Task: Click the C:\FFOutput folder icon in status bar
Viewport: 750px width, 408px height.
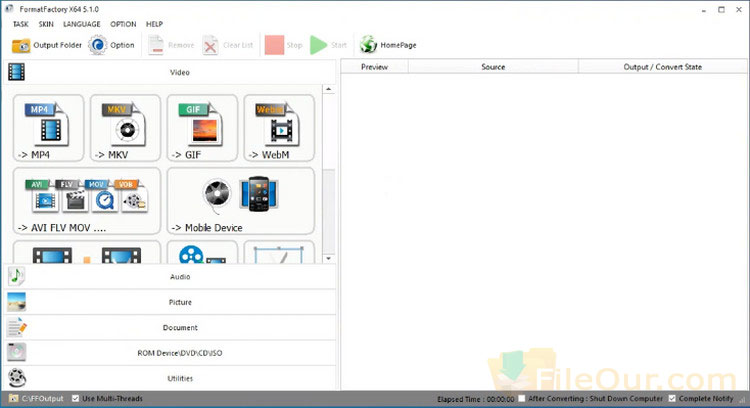Action: 13,398
